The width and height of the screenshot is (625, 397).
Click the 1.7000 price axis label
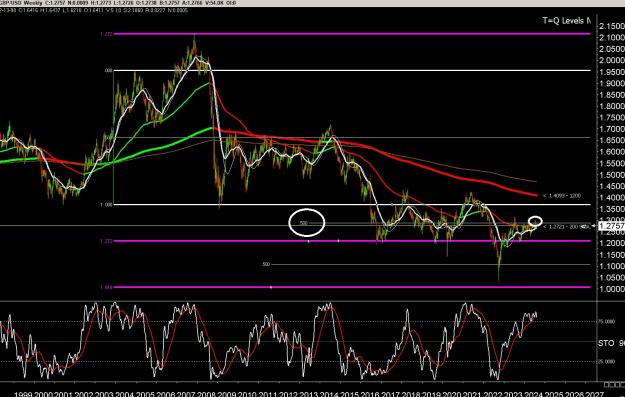click(x=612, y=129)
